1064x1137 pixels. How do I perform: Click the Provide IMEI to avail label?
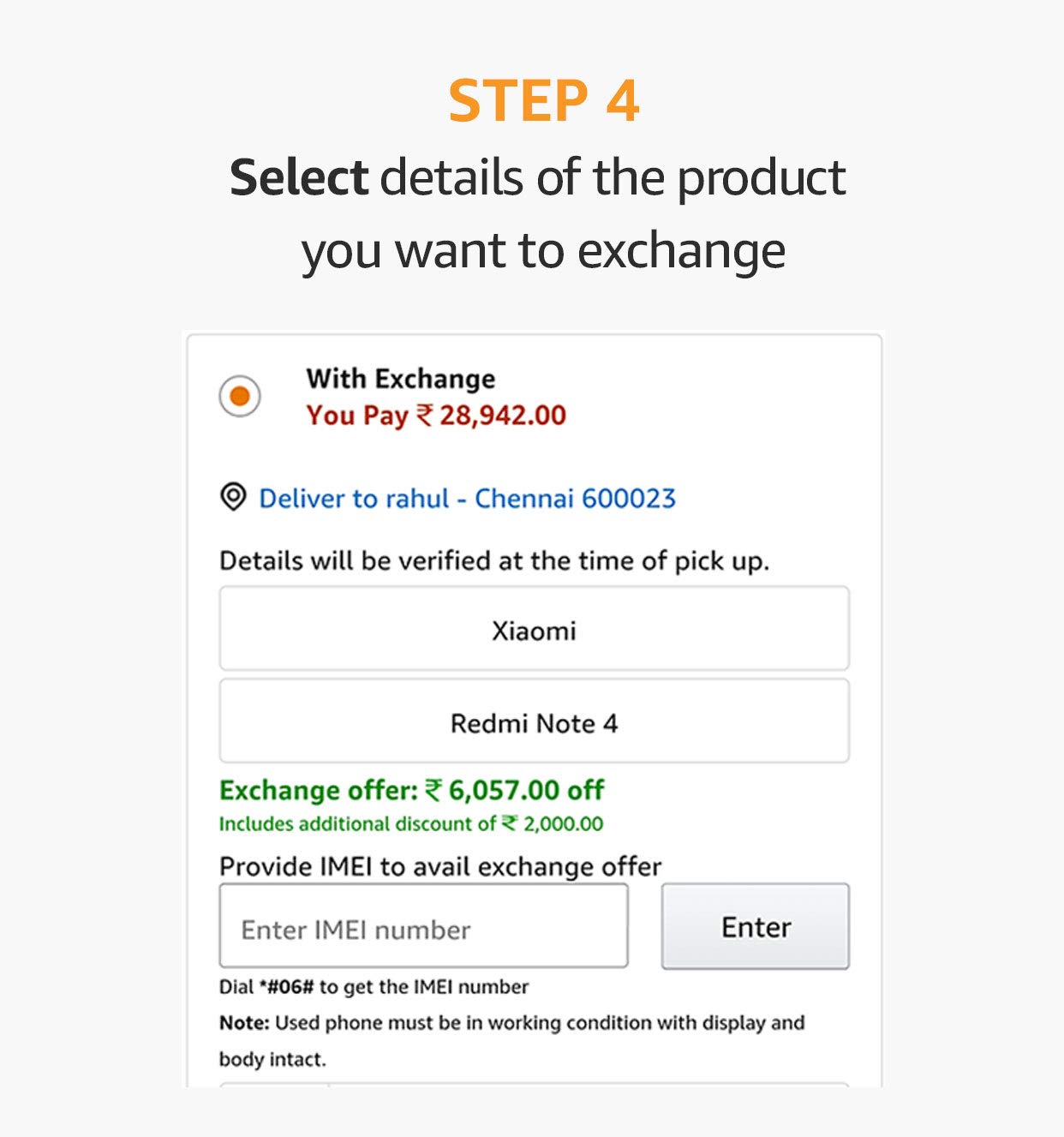point(440,866)
